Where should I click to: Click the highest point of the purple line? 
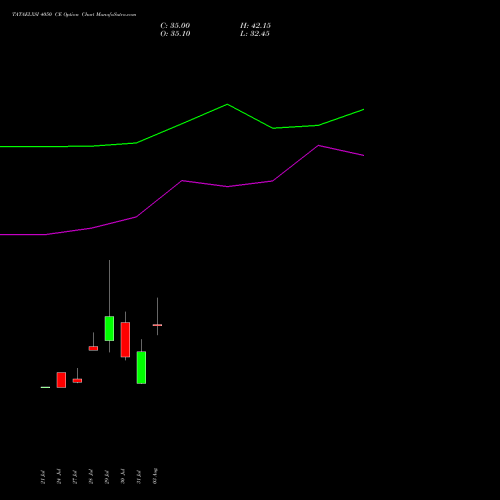[x=319, y=145]
